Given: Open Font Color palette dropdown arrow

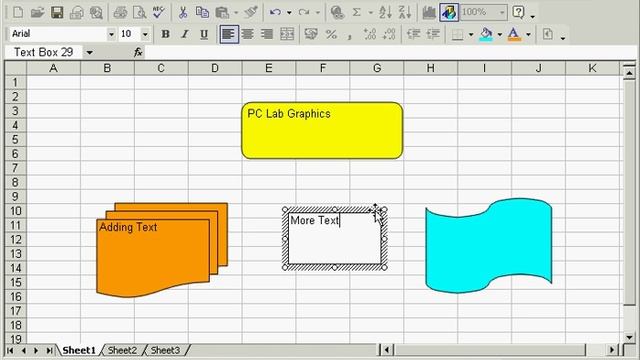Looking at the screenshot, I should pos(528,34).
